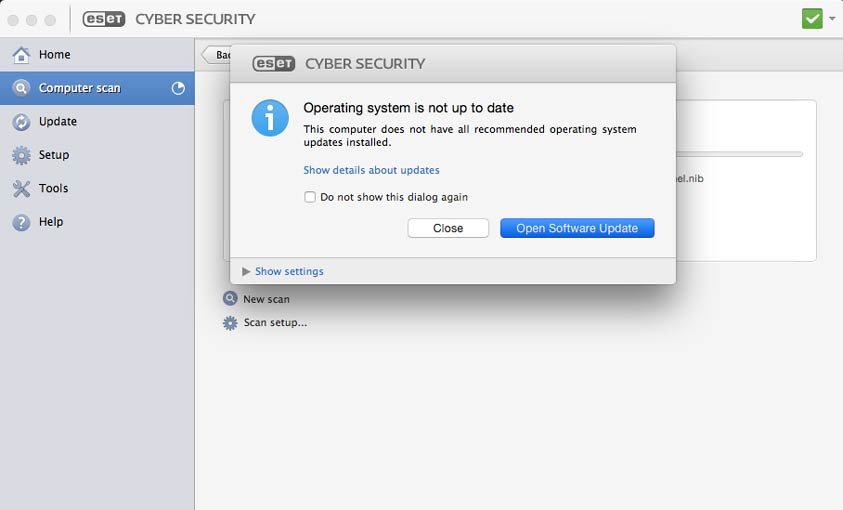The width and height of the screenshot is (843, 510).
Task: Click the Home house icon in the sidebar
Action: click(x=21, y=55)
